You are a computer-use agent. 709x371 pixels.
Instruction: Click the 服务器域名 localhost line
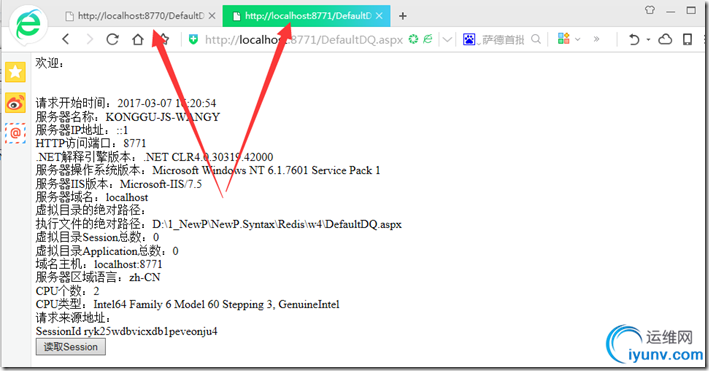pos(92,197)
